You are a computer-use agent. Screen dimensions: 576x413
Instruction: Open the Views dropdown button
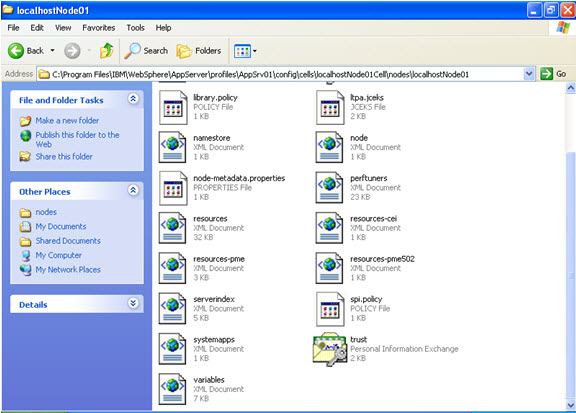tap(245, 51)
